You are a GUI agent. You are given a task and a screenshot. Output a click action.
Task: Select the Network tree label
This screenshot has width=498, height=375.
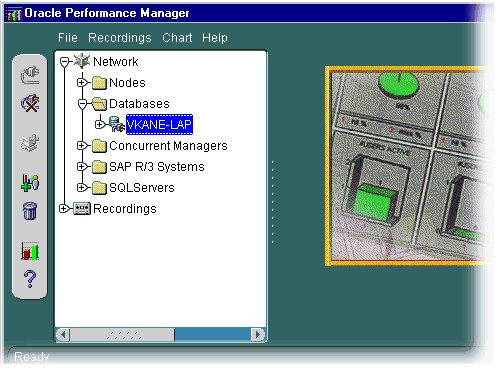[x=116, y=62]
